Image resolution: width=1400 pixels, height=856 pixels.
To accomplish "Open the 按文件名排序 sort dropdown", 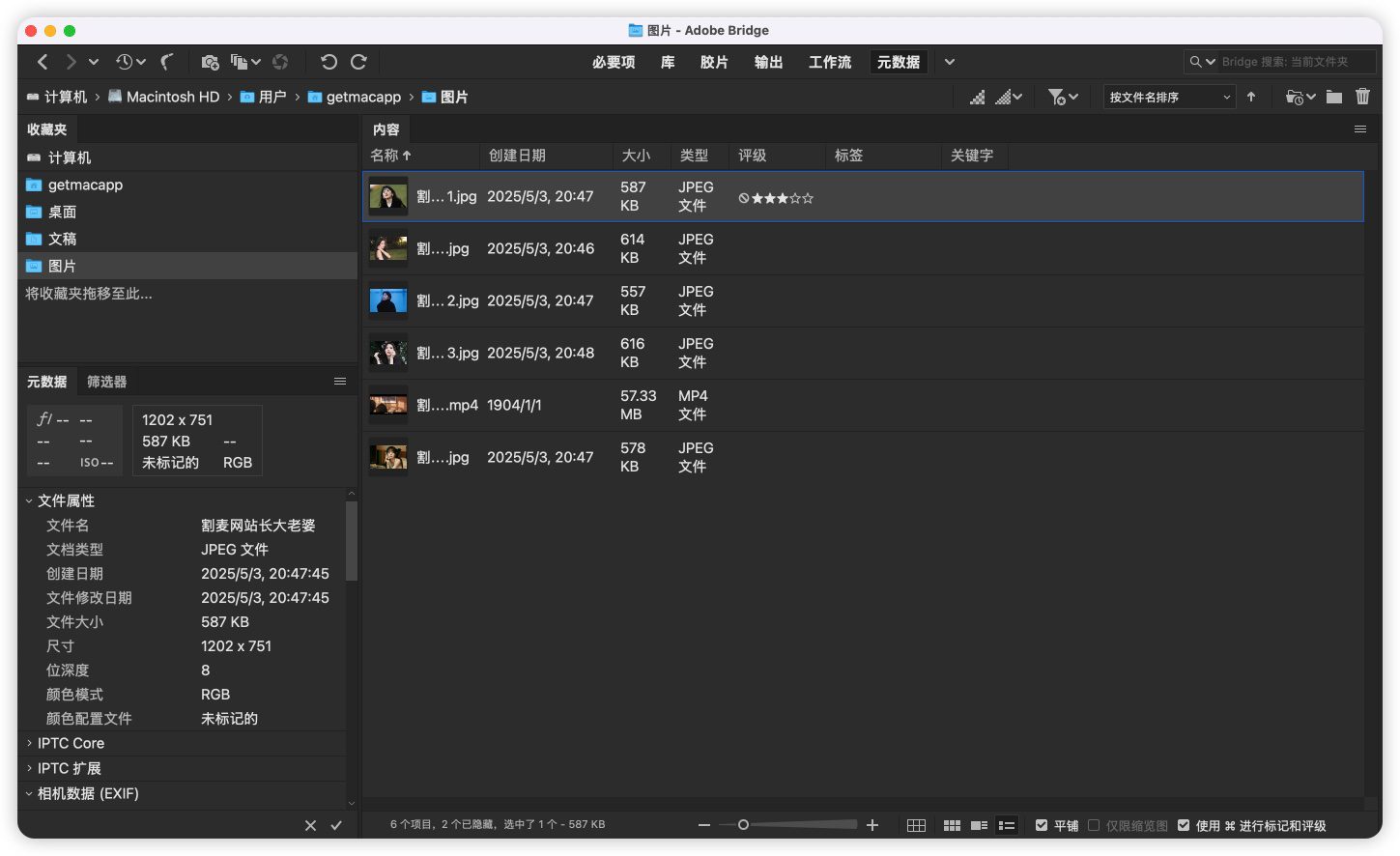I will (x=1169, y=97).
